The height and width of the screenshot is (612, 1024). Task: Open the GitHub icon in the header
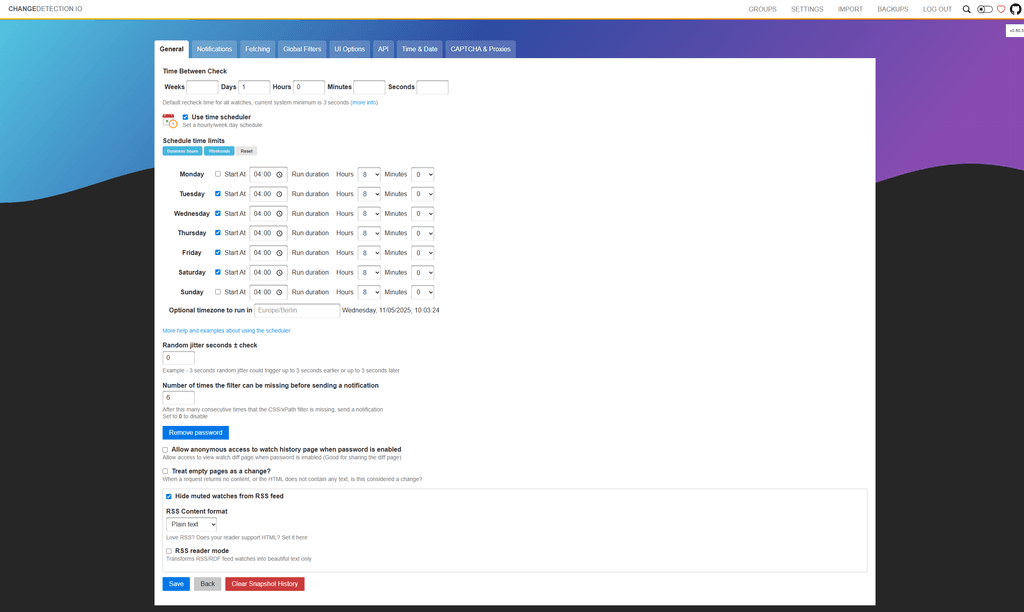tap(1015, 9)
